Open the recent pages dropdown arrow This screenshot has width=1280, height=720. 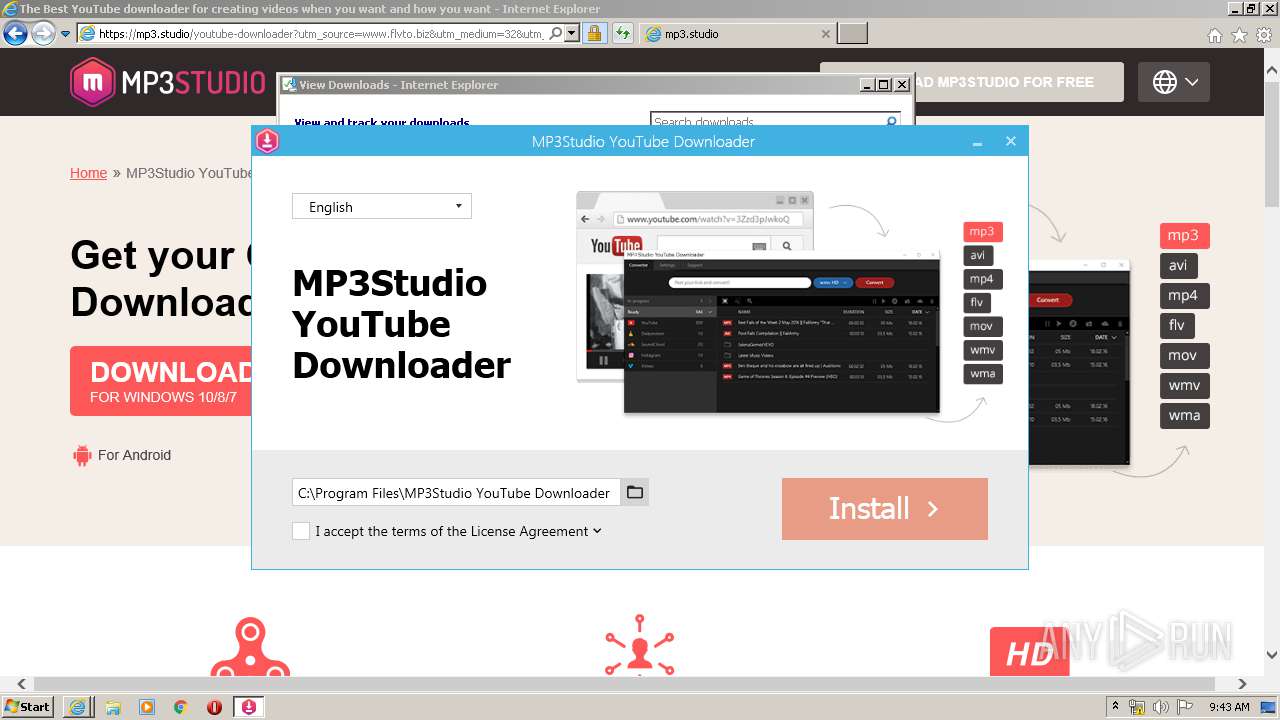point(66,34)
